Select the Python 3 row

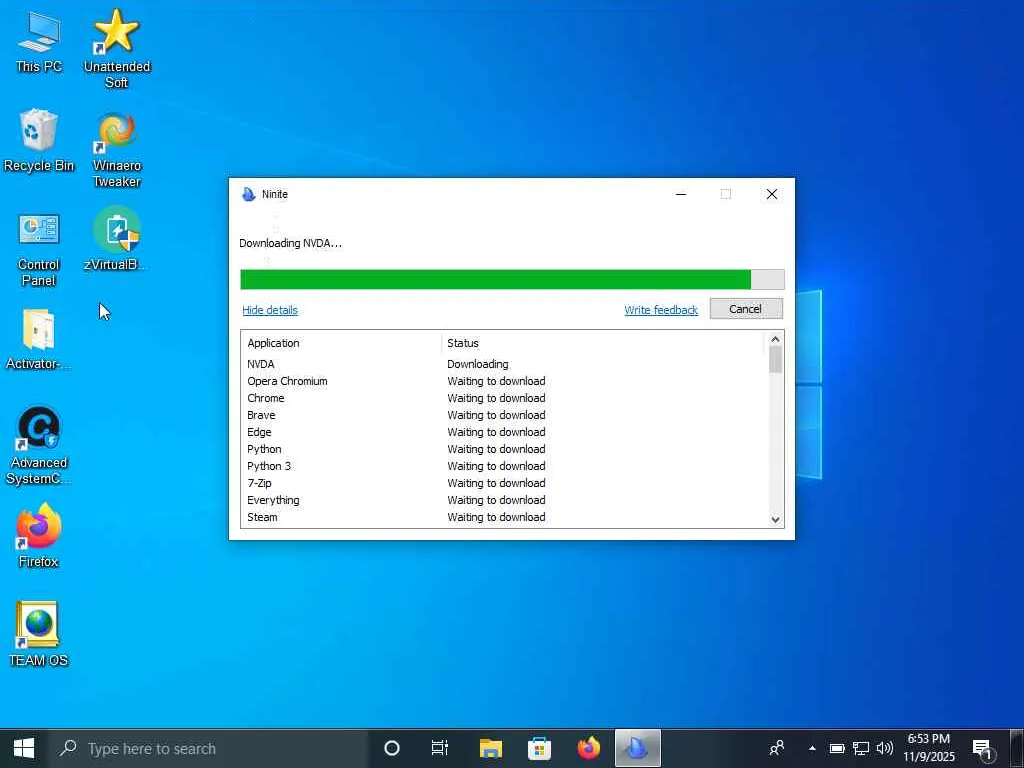tap(504, 466)
